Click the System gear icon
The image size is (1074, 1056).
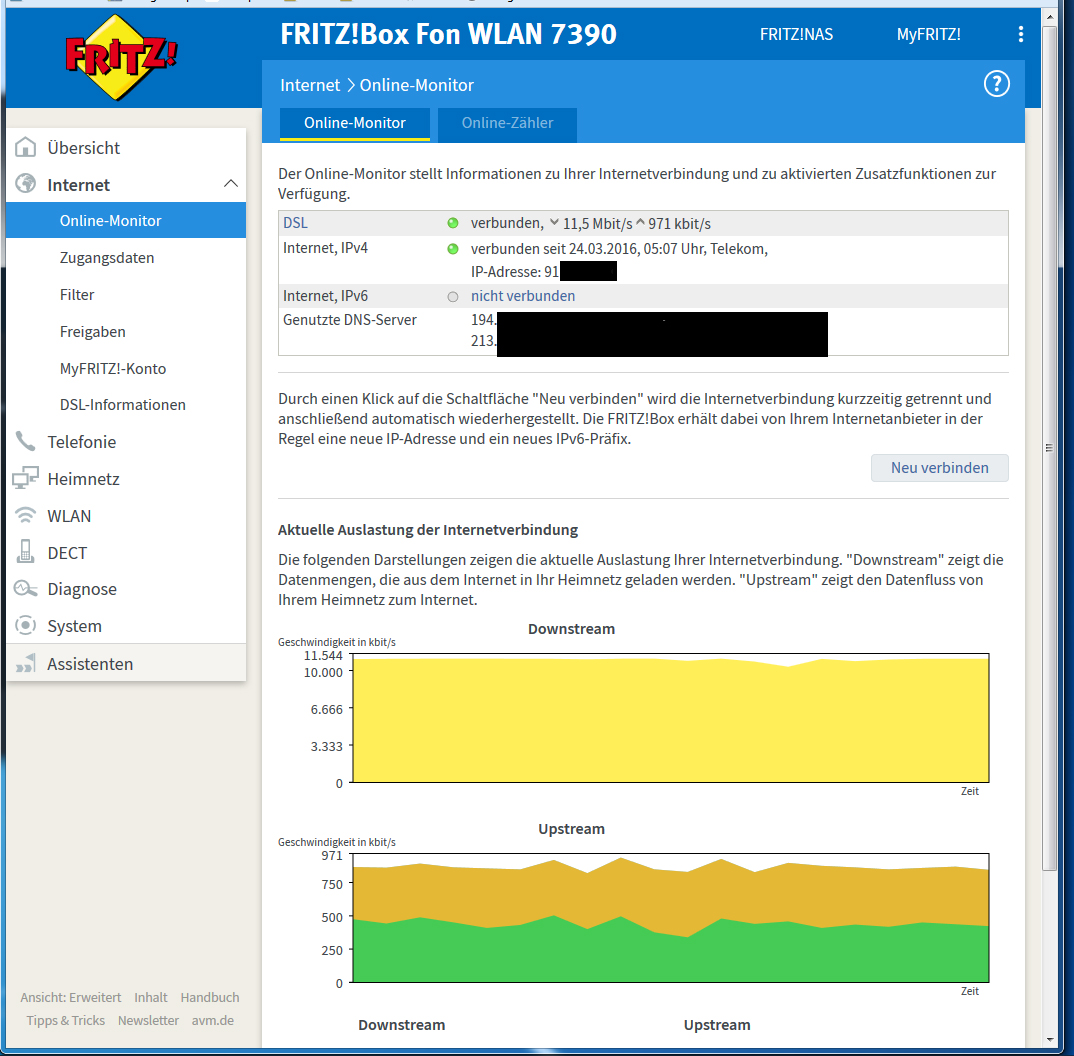25,625
